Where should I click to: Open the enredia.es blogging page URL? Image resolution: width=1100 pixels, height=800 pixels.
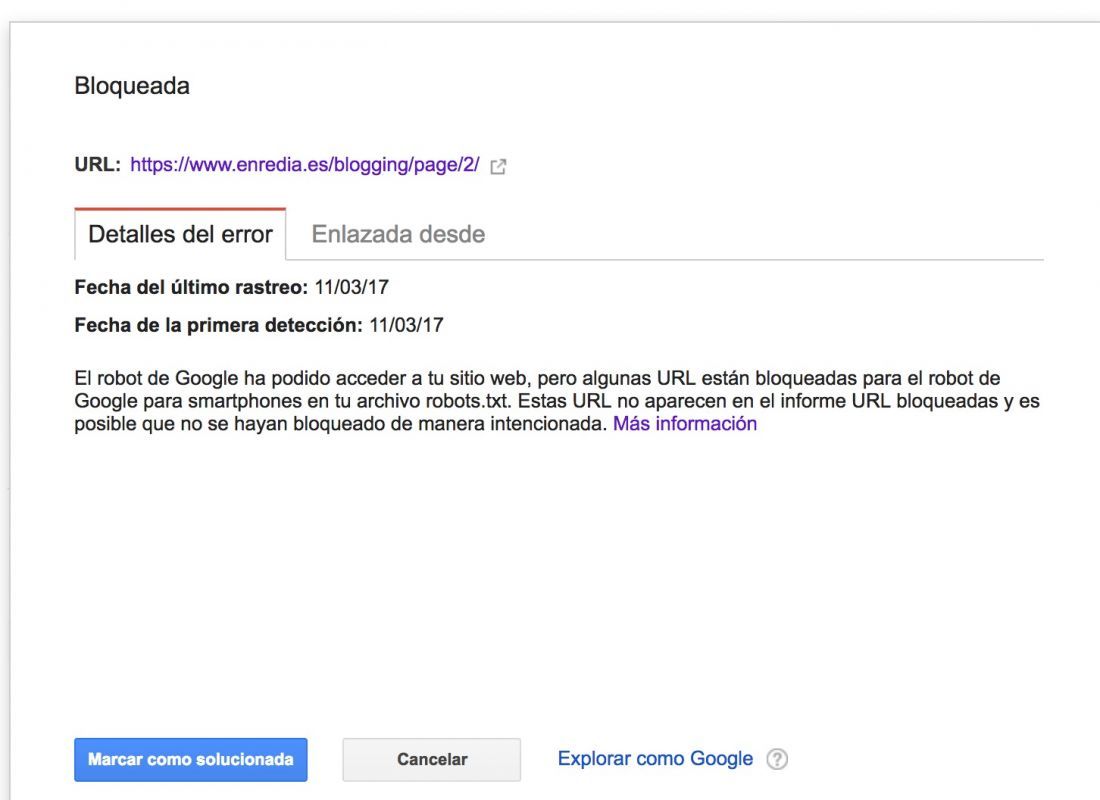(x=305, y=165)
